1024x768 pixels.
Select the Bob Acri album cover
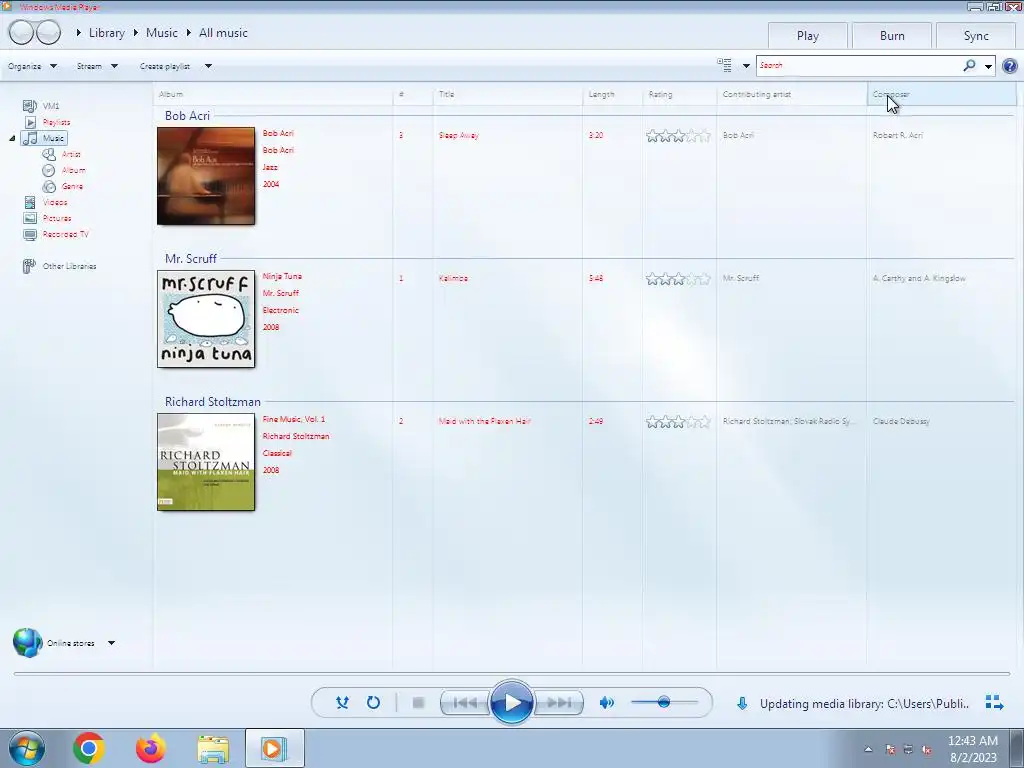pyautogui.click(x=206, y=176)
